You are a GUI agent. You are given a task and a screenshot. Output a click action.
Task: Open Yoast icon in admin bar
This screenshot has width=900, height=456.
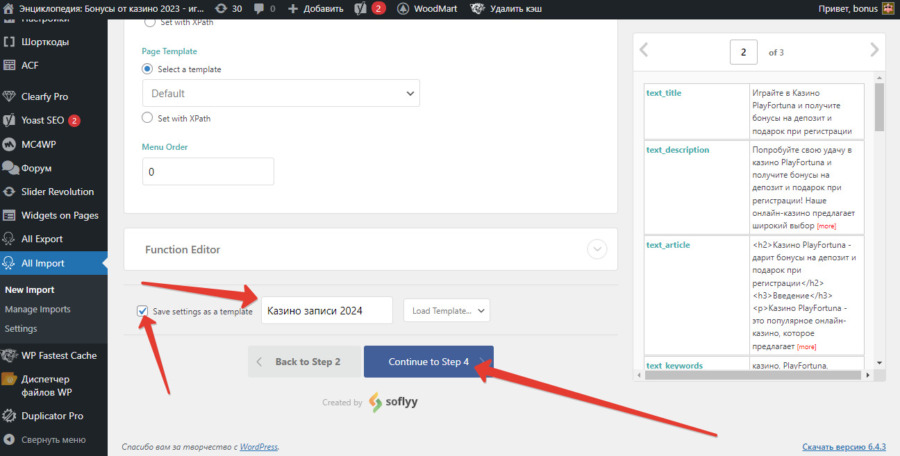(x=360, y=9)
